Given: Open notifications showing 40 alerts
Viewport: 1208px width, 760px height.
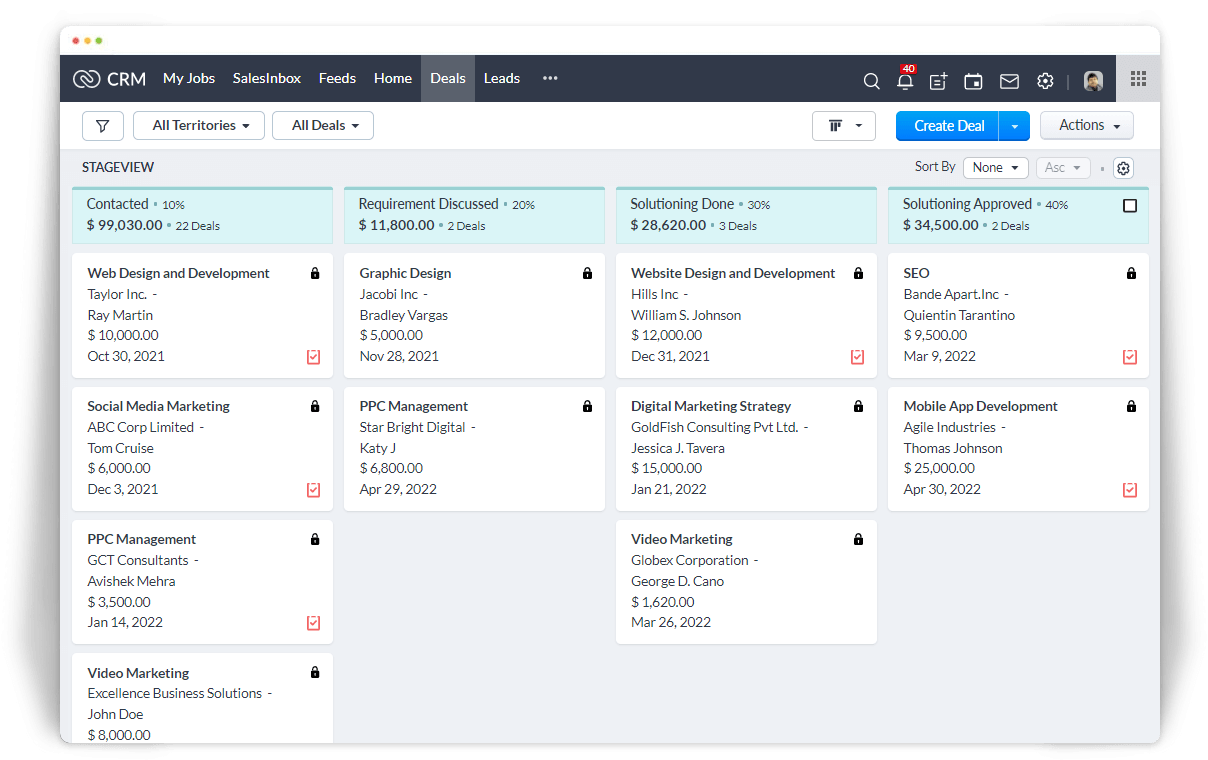Looking at the screenshot, I should pos(905,83).
